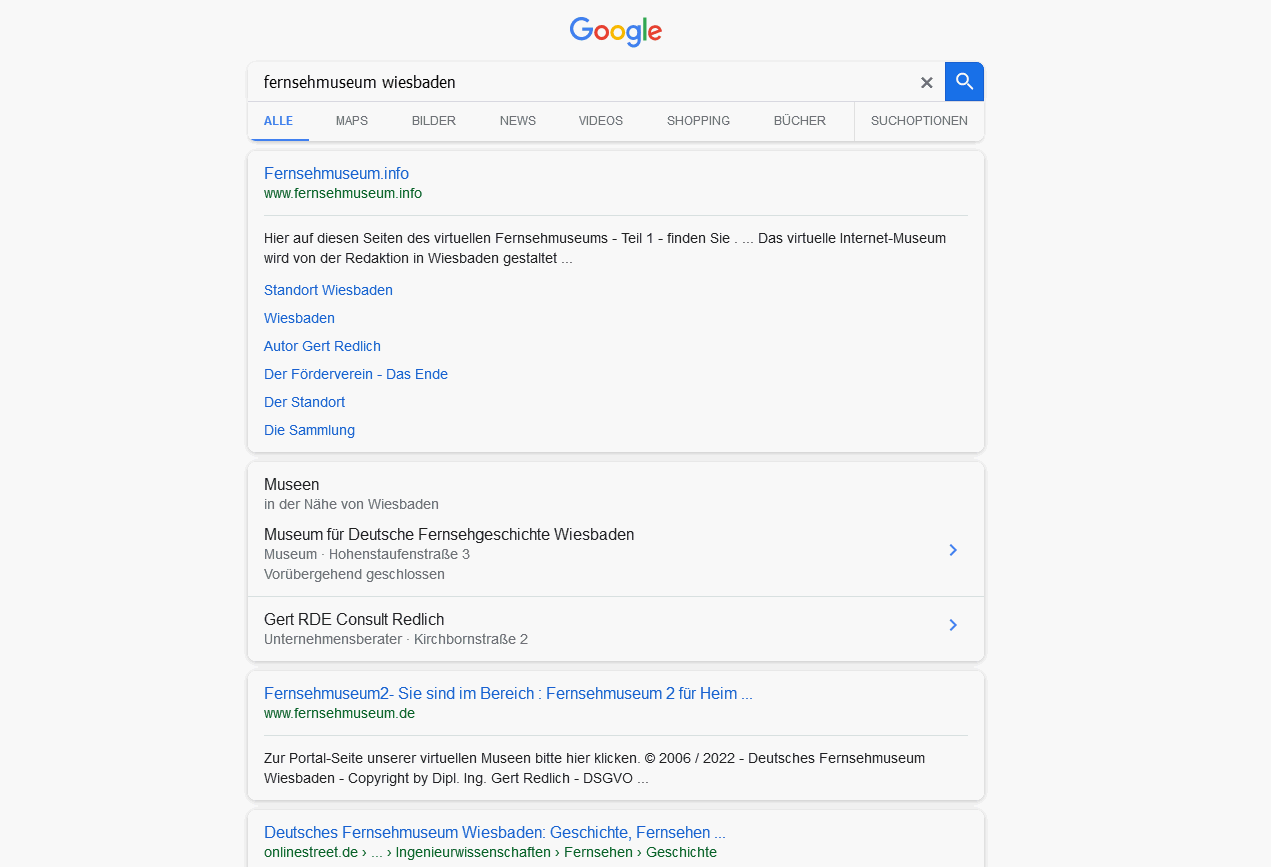
Task: Open Der Förderverein - Das Ende link
Action: tap(356, 374)
